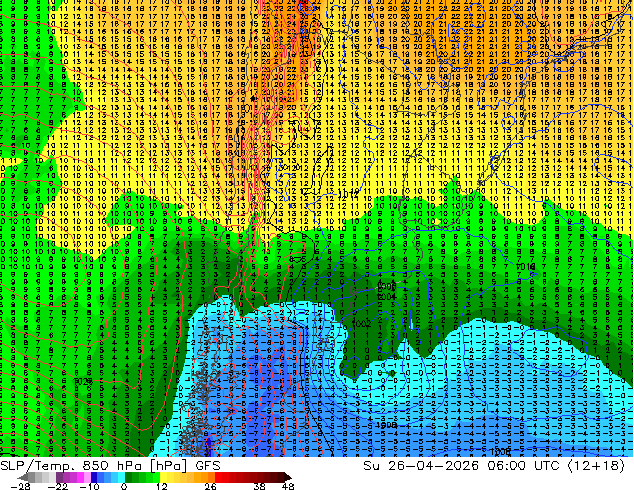Screen dimensions: 634x490
Task: Click the 38 legend scale label
Action: click(260, 486)
